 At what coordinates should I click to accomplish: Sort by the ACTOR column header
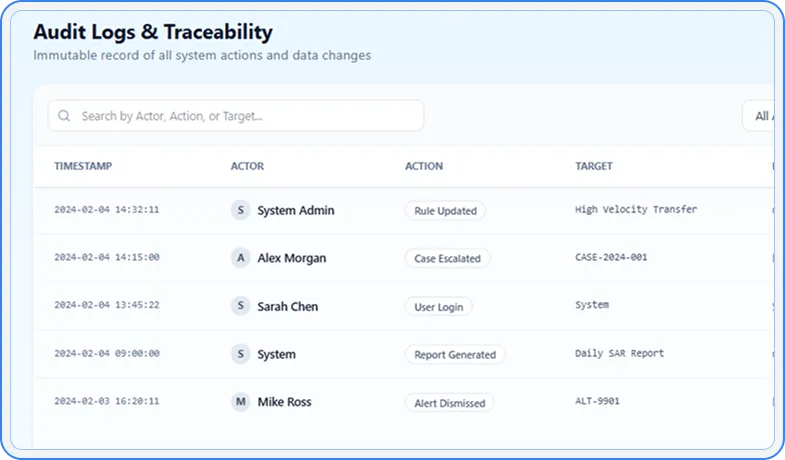(x=247, y=166)
